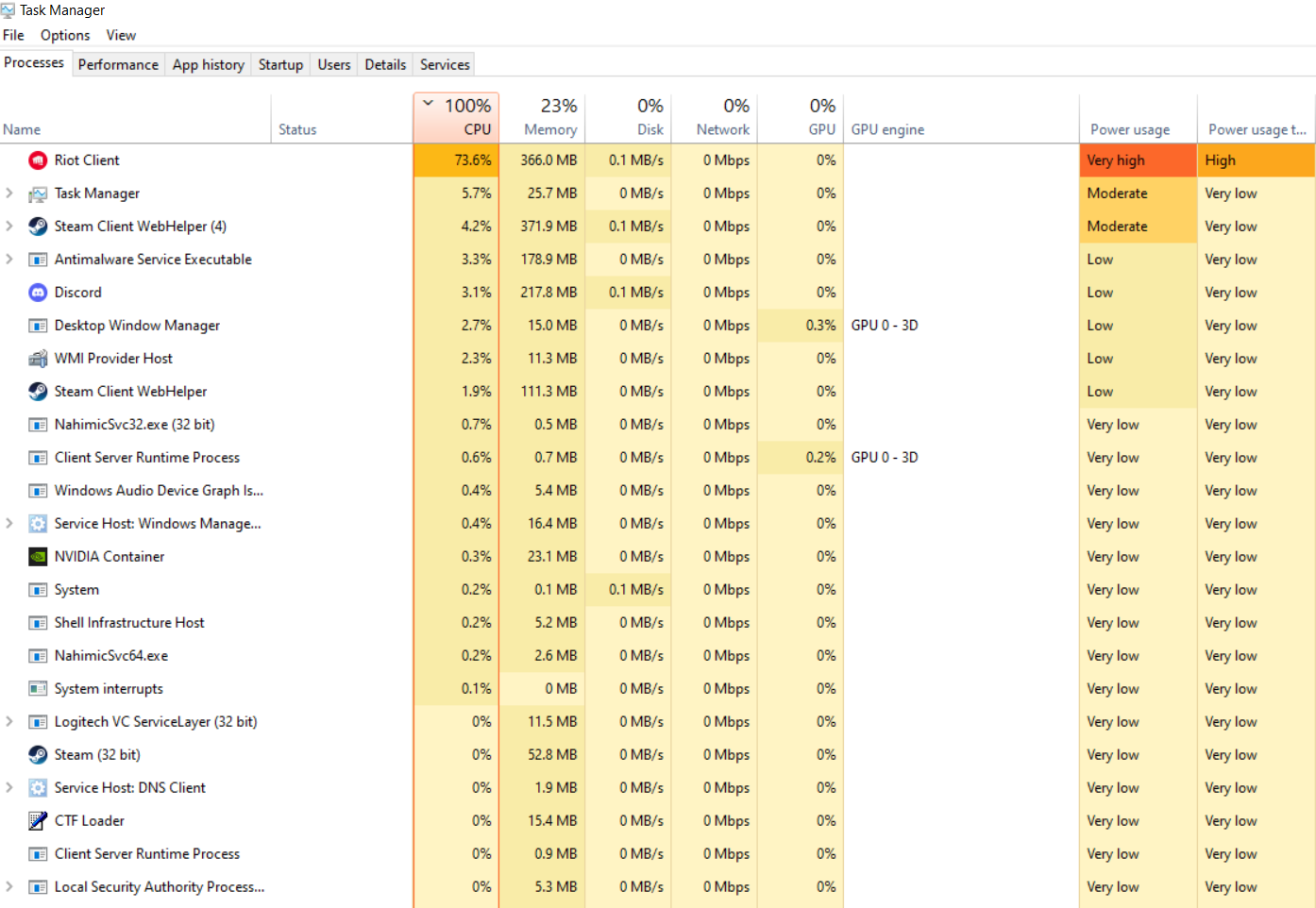Sort processes by Name column header
1316x908 pixels.
(136, 119)
